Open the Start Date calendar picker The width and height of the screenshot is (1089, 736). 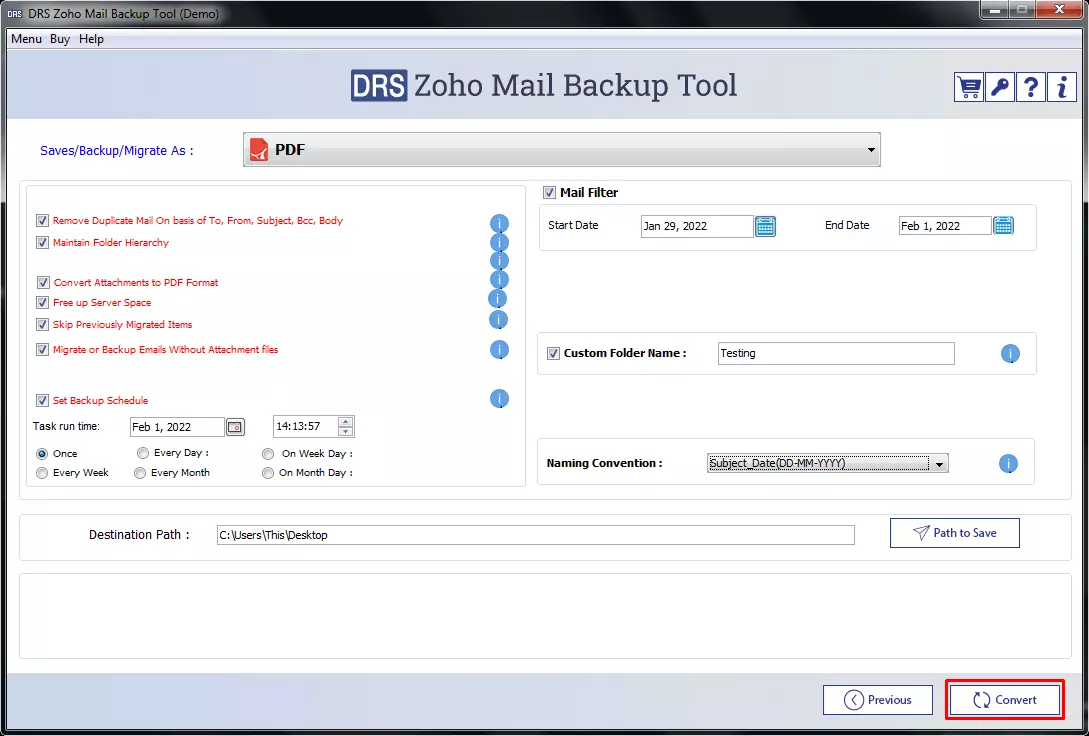point(765,226)
